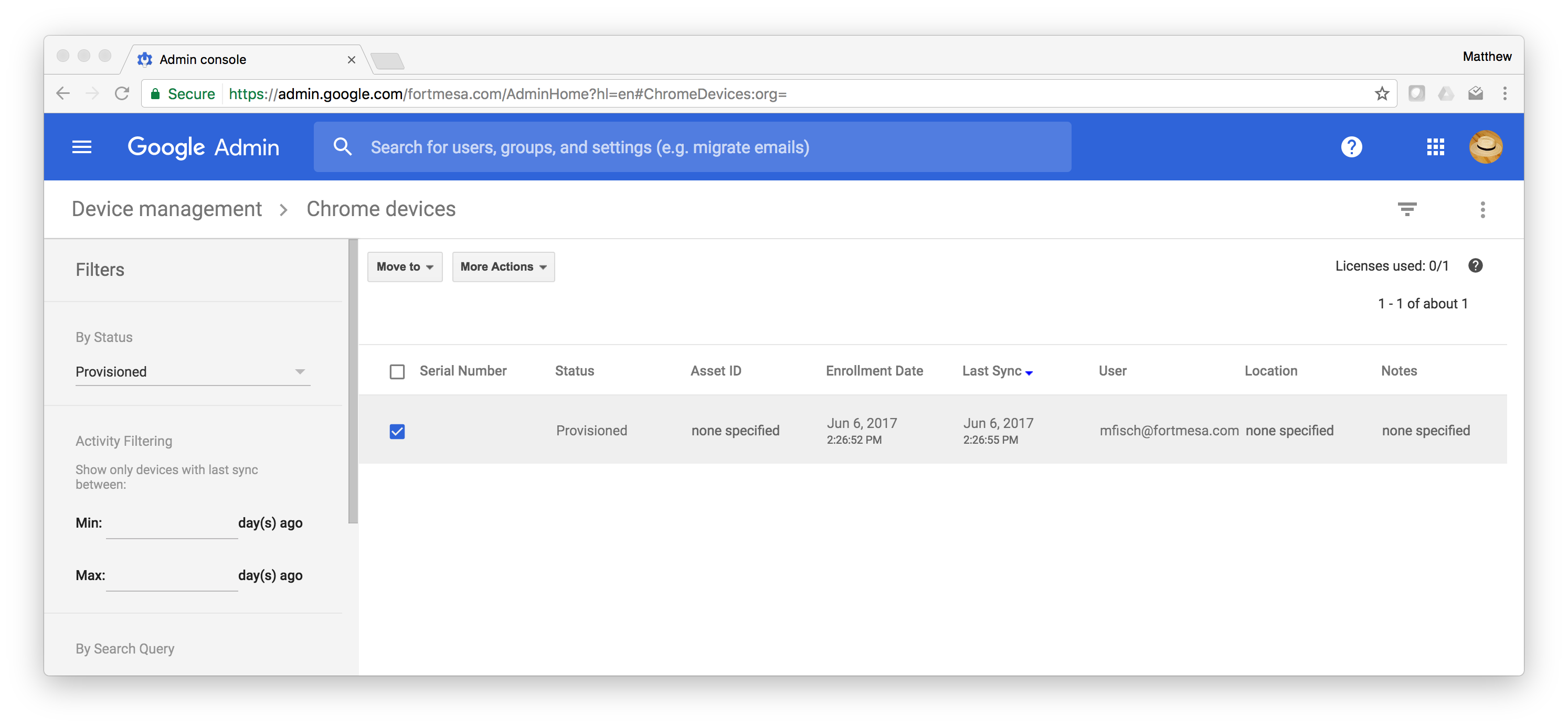Open the page's three-dot overflow menu

[1483, 209]
